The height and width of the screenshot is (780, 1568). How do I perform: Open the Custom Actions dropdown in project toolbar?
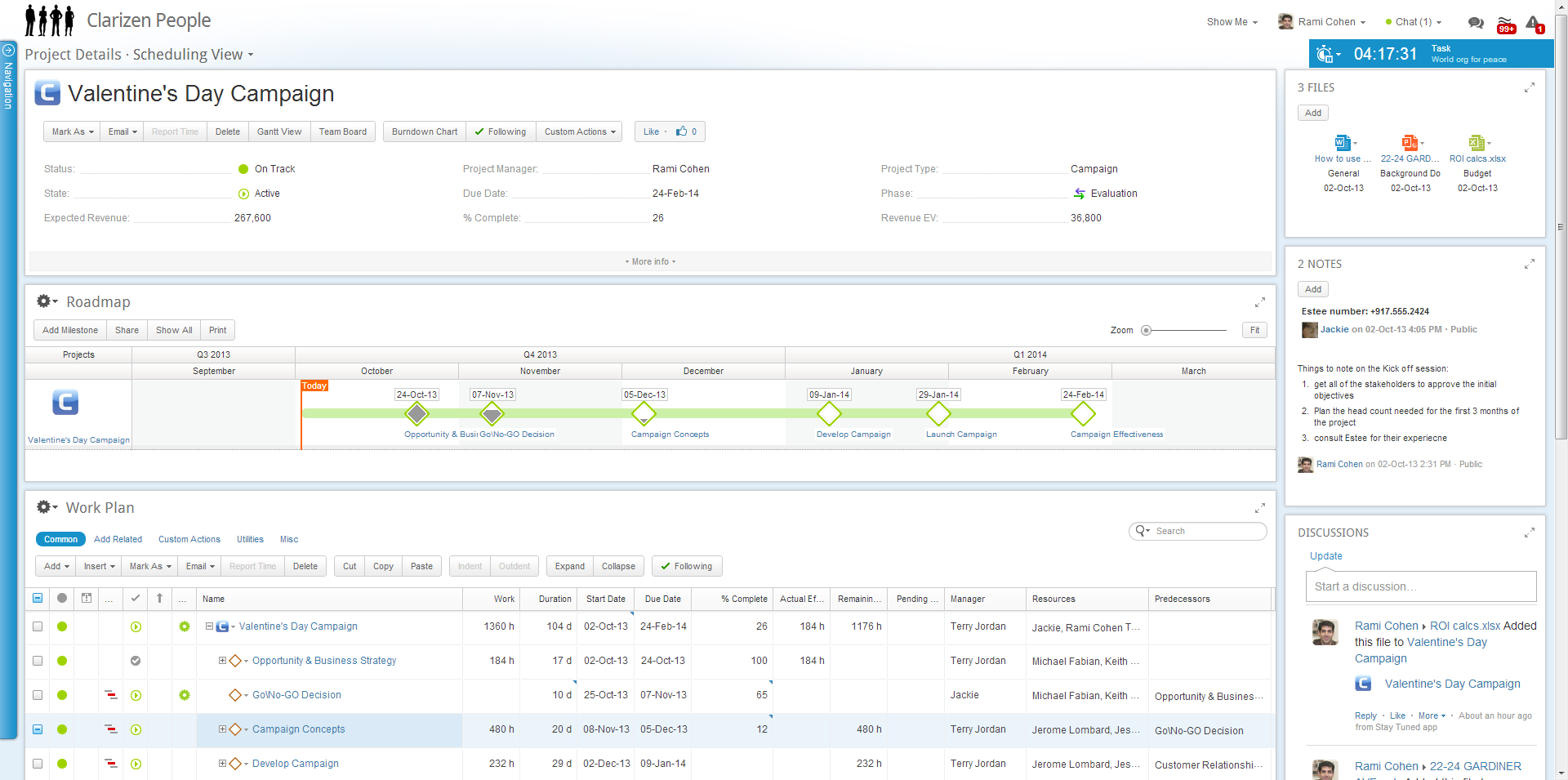pos(579,131)
